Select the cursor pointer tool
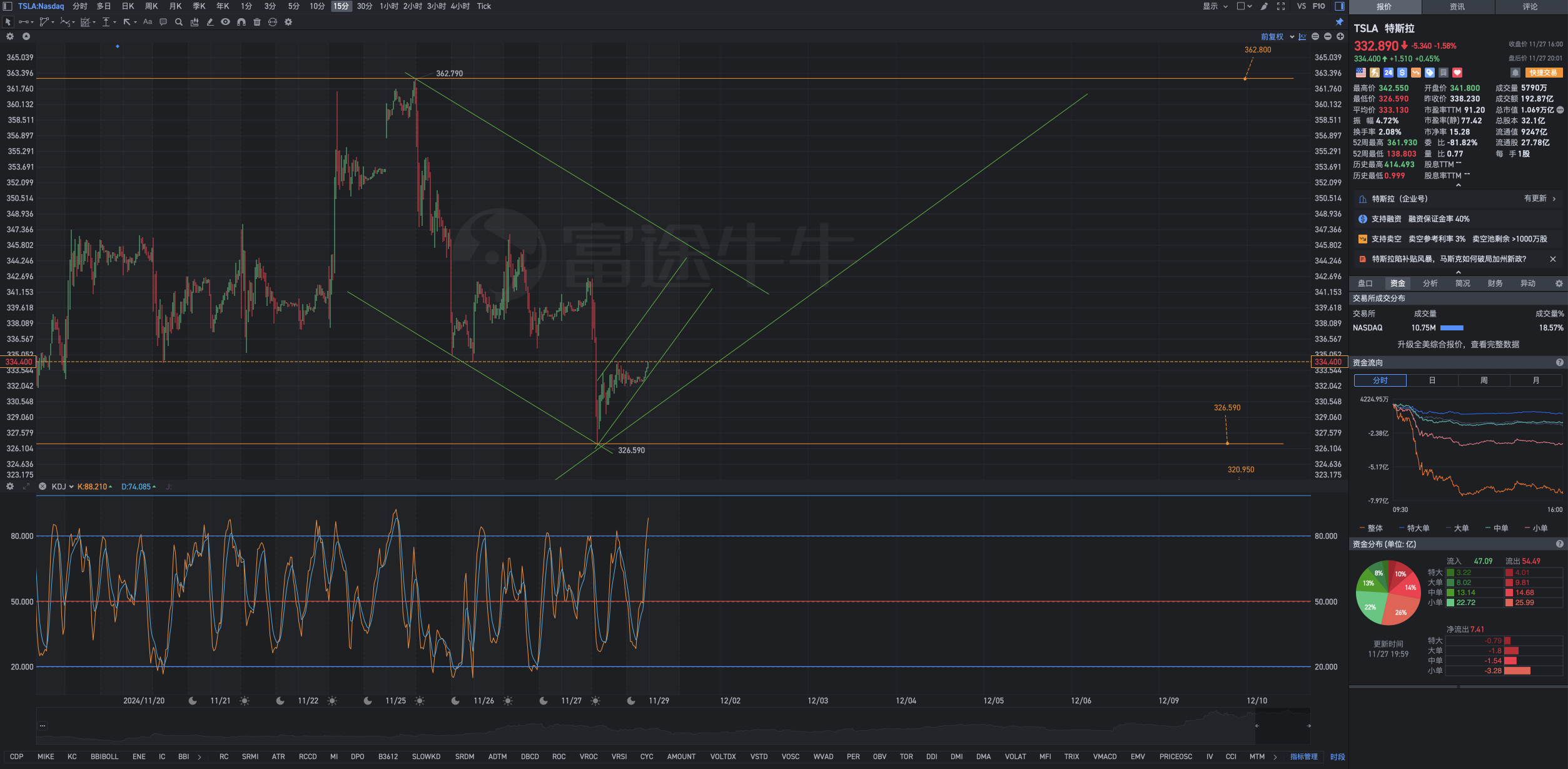Screen dimensions: 1568x769 [8, 22]
